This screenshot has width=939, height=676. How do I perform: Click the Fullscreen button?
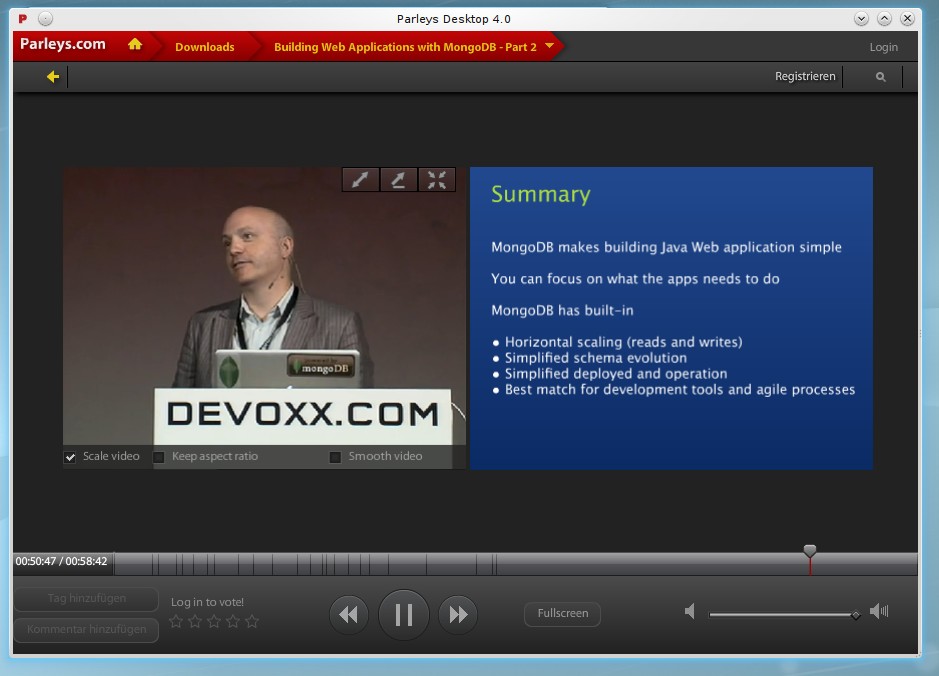click(562, 614)
